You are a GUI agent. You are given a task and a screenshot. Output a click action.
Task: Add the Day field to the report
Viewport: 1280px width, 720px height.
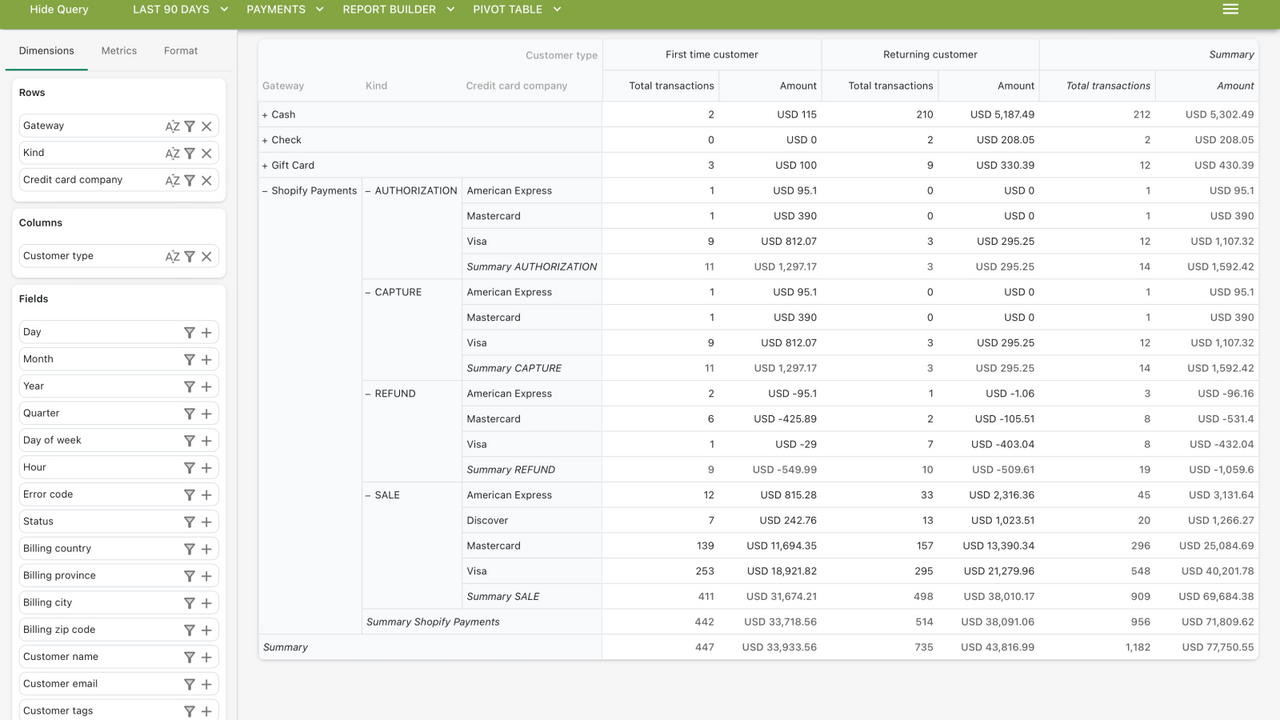point(206,331)
